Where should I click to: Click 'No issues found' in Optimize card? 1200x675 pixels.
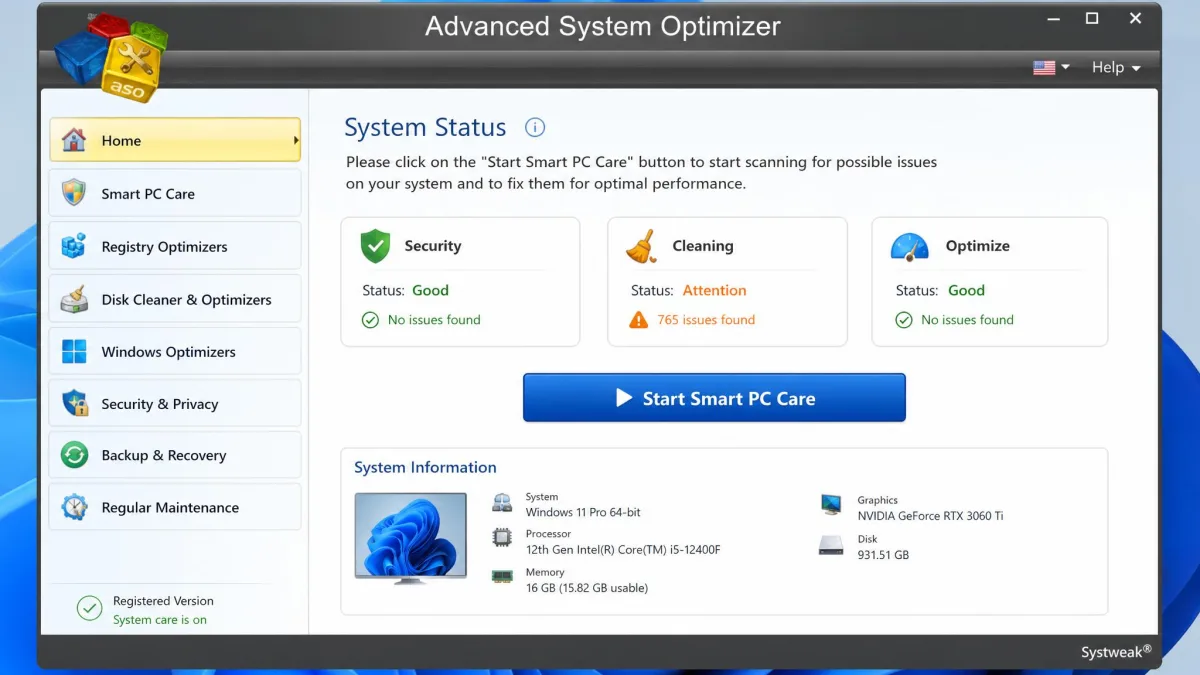pos(967,320)
